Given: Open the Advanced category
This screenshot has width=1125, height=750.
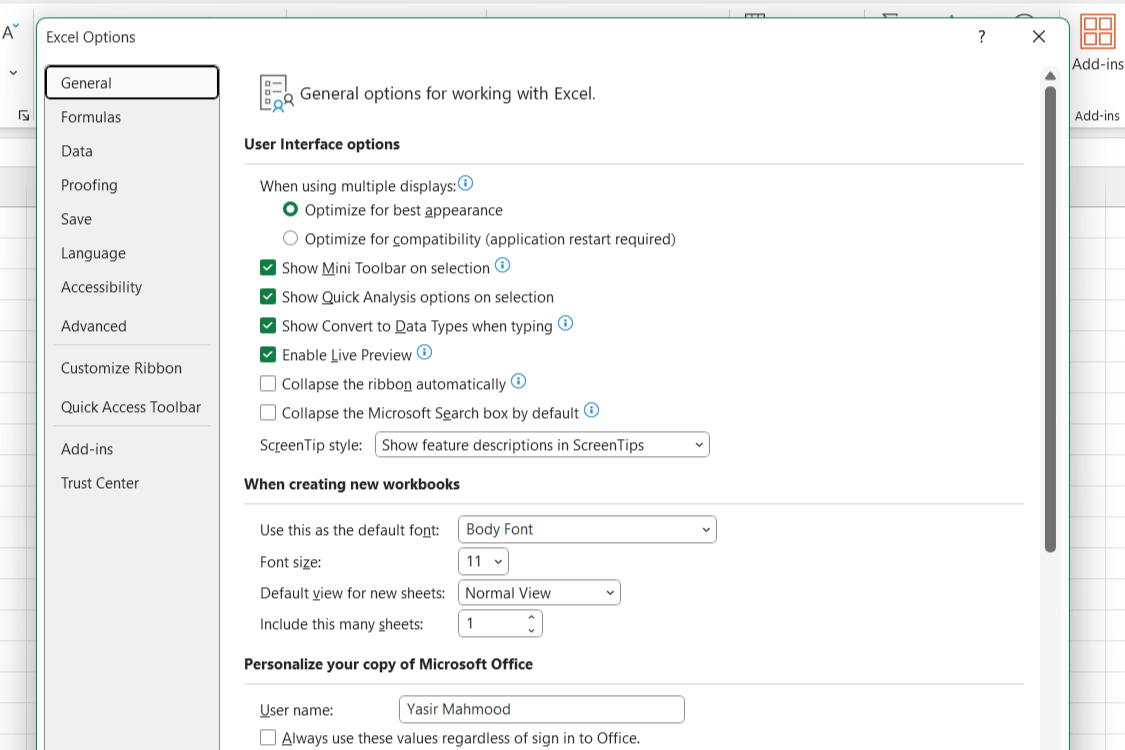Looking at the screenshot, I should [132, 326].
